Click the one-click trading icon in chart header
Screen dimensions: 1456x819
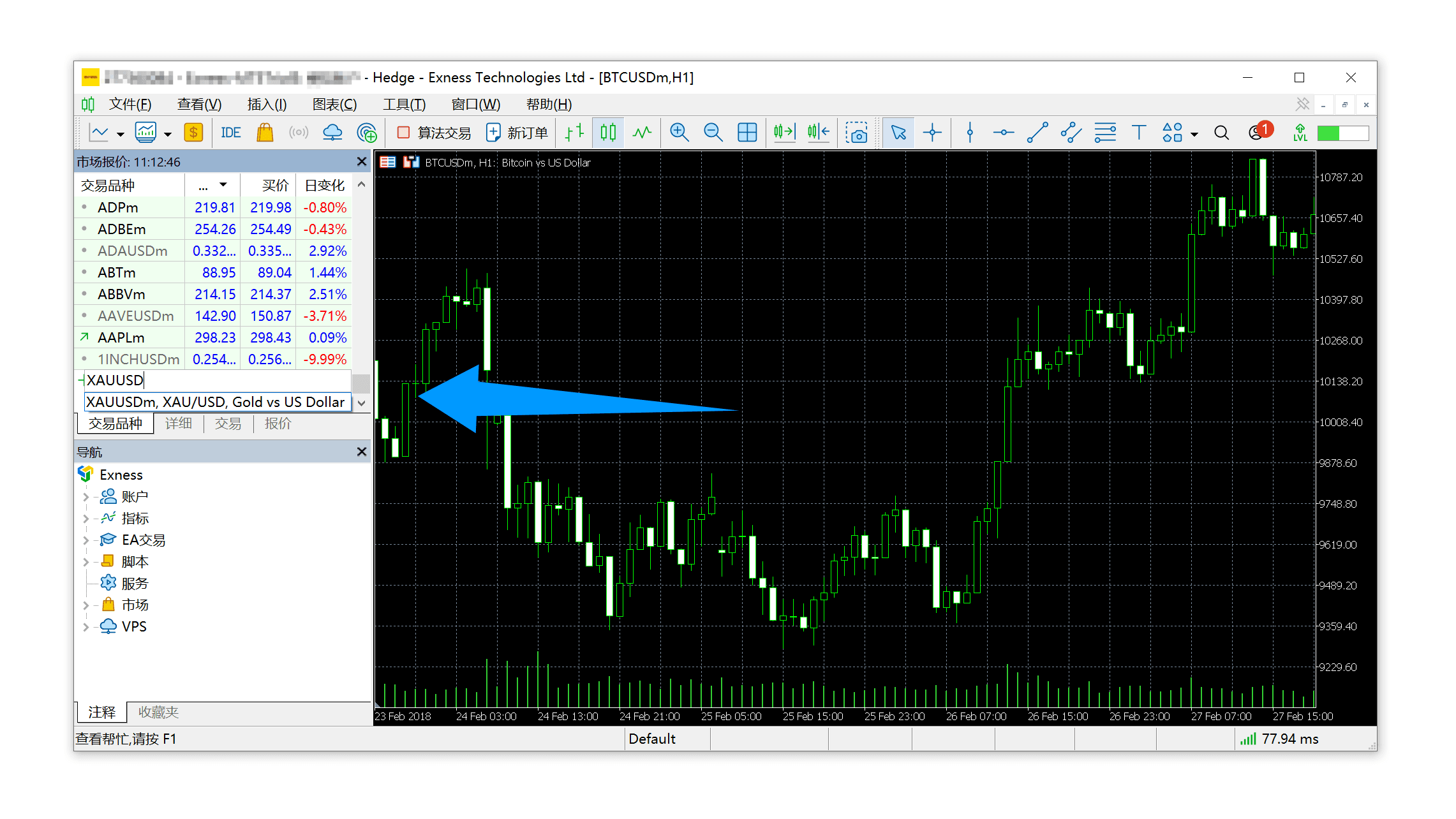pyautogui.click(x=387, y=162)
